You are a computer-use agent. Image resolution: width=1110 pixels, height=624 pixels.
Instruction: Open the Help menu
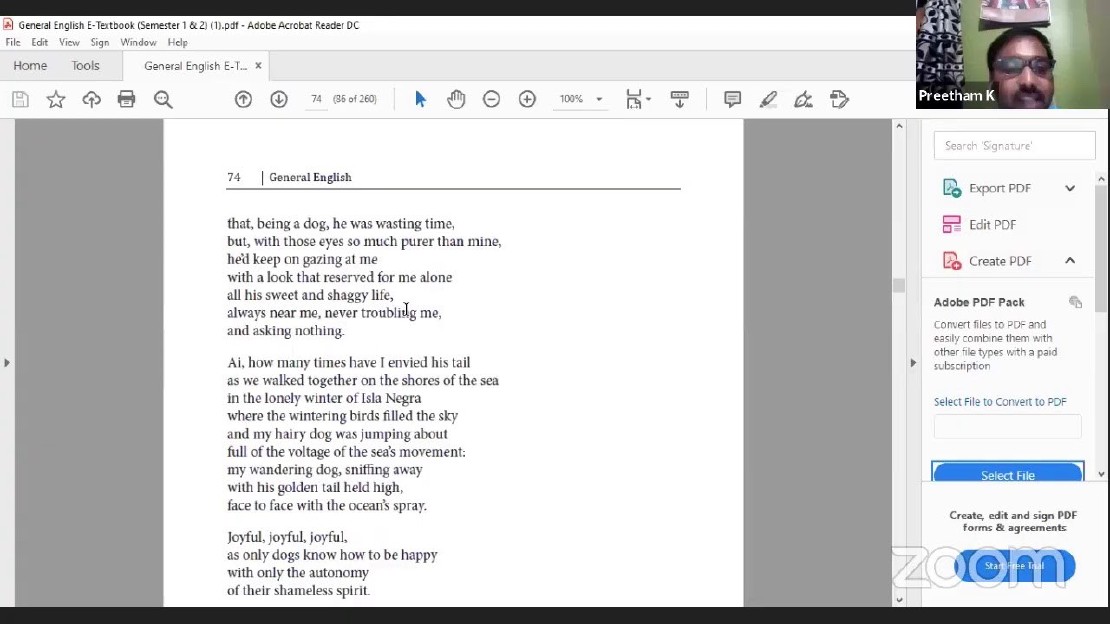click(178, 42)
